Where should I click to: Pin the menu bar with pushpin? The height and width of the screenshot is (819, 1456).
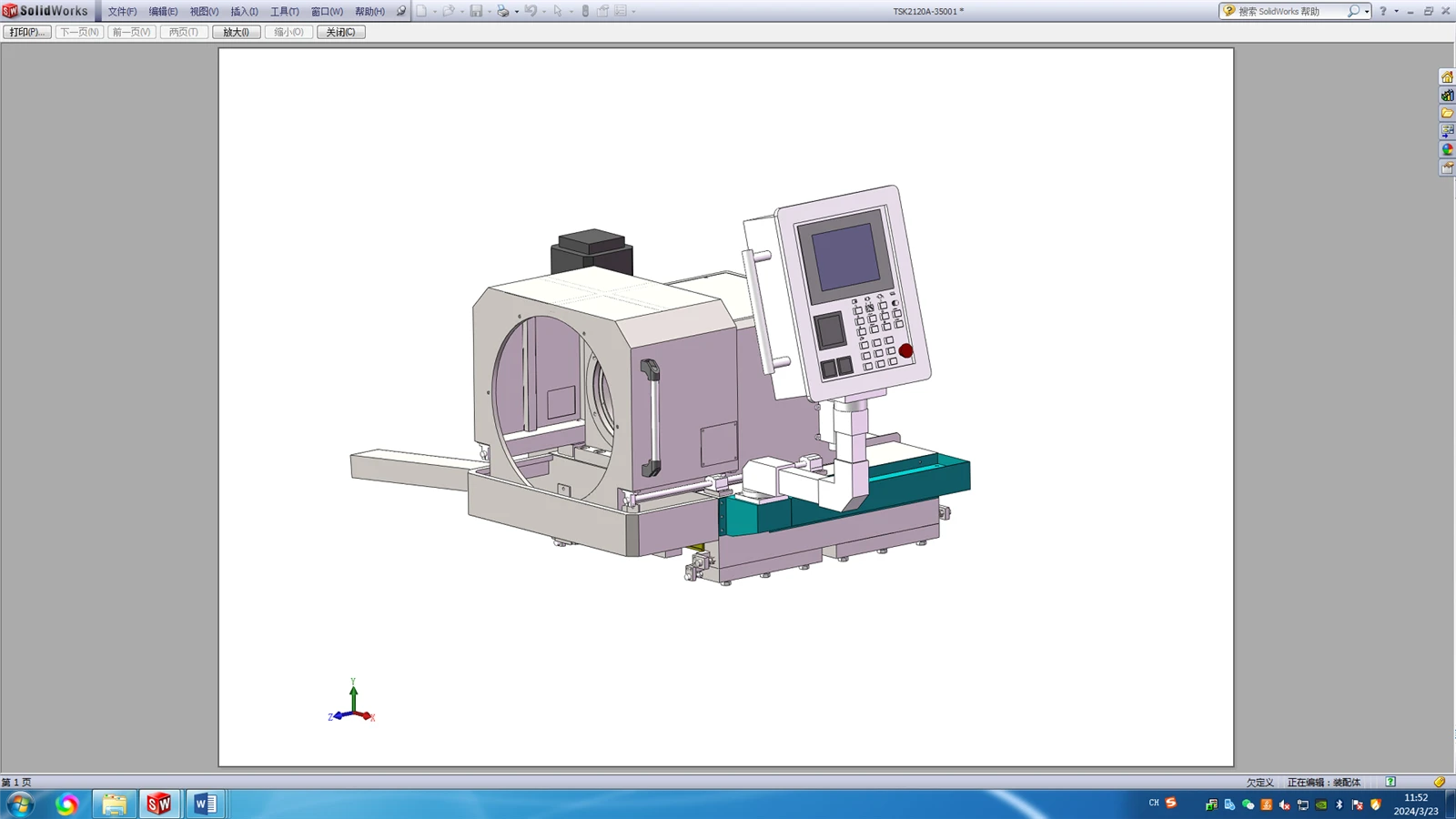click(400, 11)
